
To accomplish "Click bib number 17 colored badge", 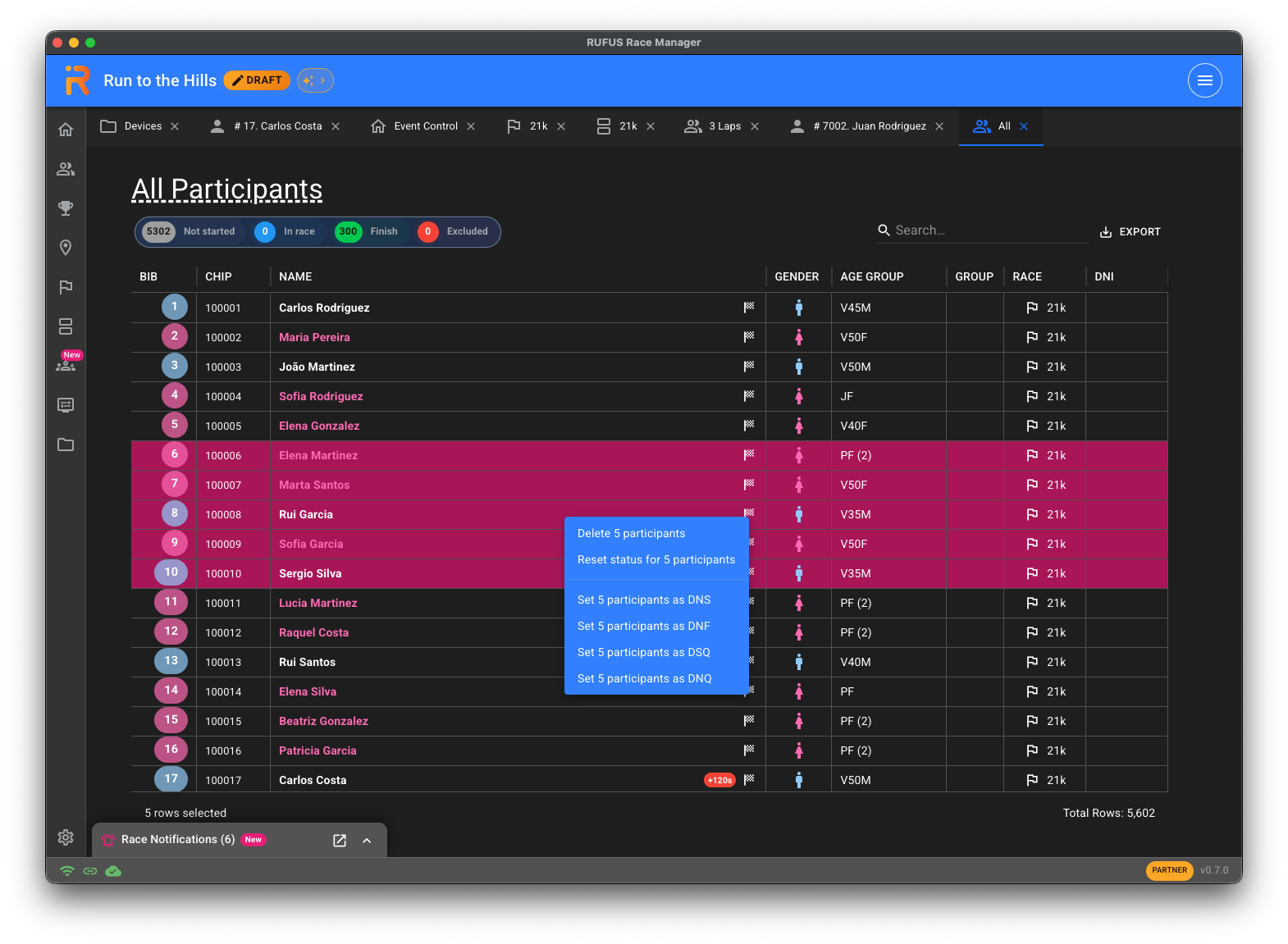I will click(171, 779).
